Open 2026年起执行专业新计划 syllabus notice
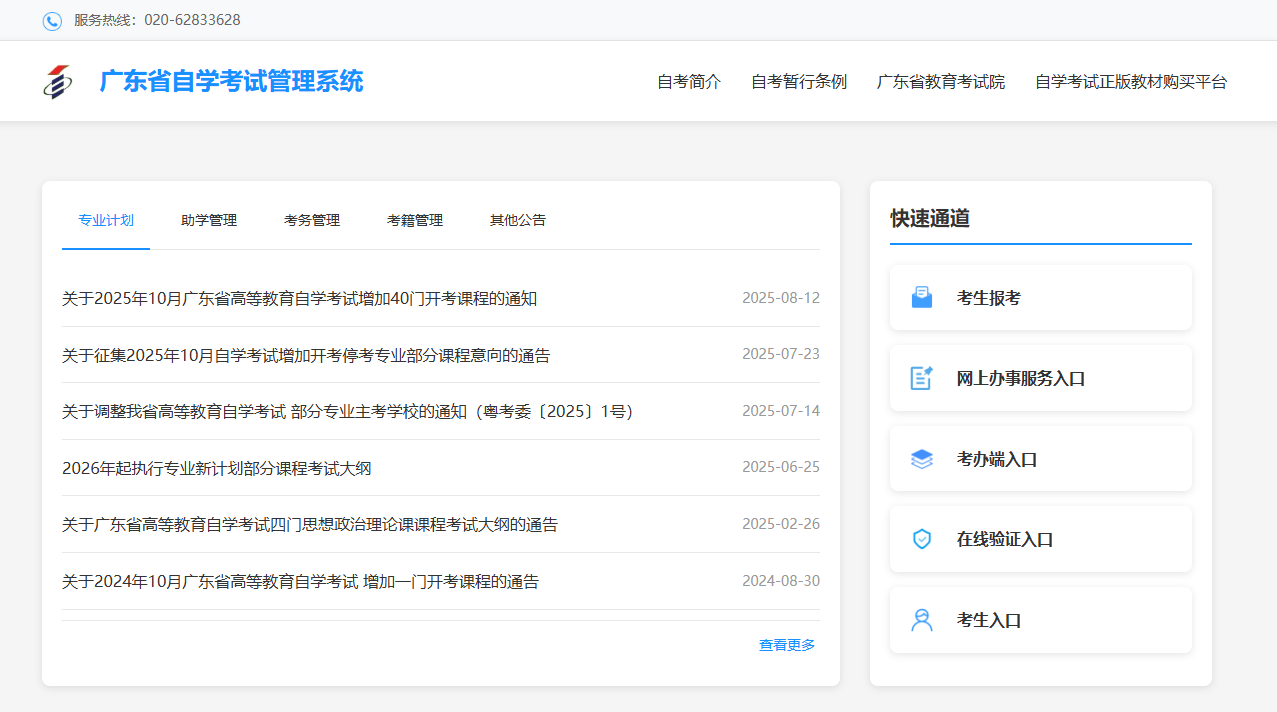 pos(217,468)
